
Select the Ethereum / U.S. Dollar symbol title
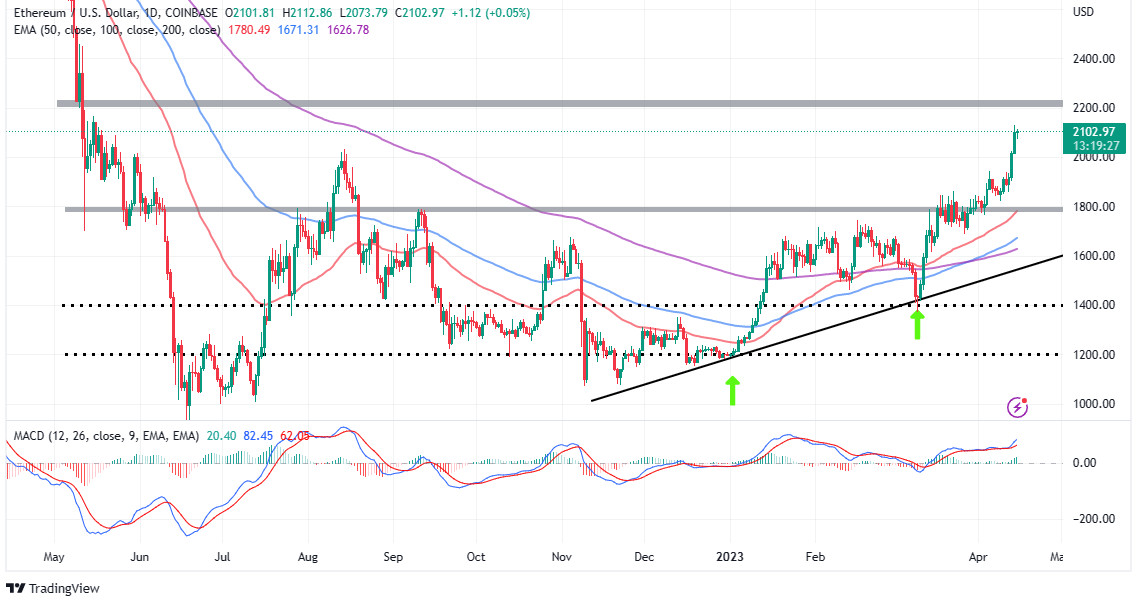(116, 13)
